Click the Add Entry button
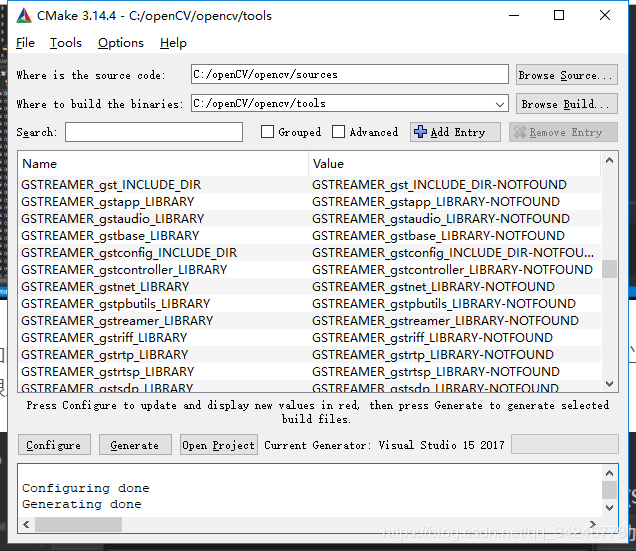 [x=455, y=132]
